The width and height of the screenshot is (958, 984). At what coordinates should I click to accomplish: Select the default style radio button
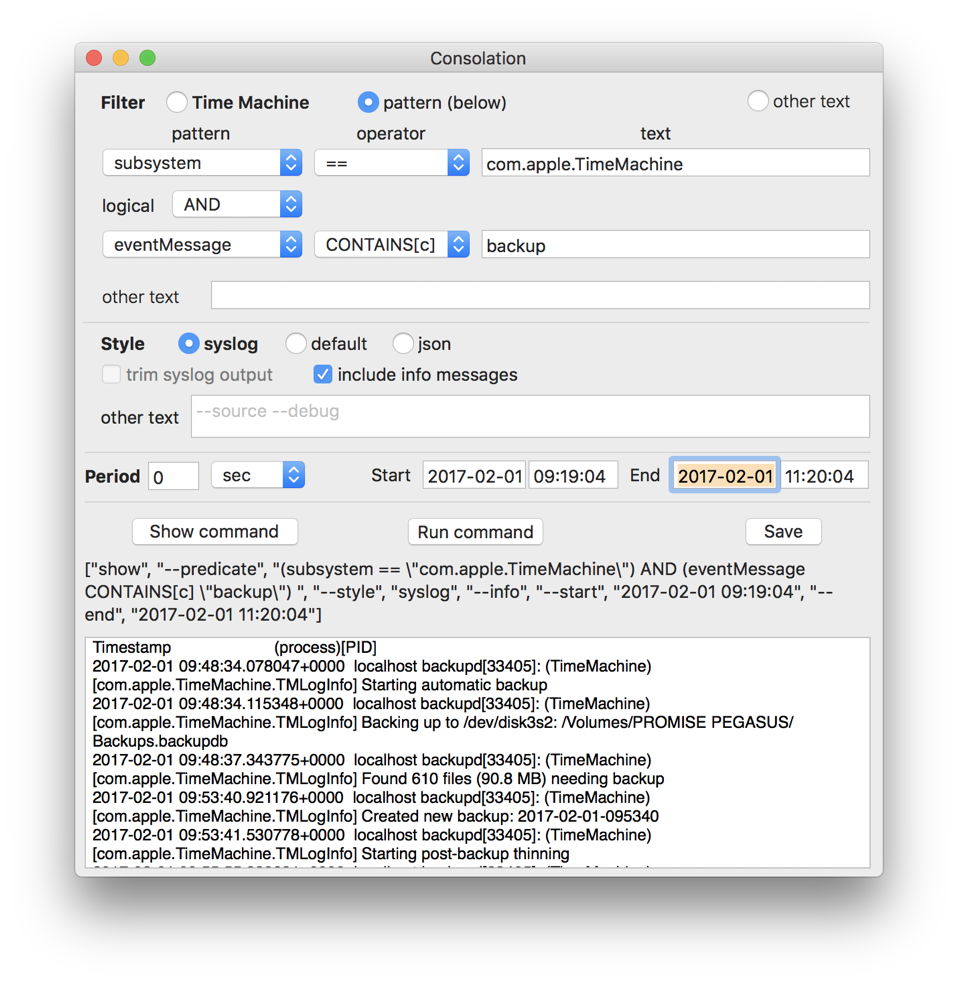tap(296, 344)
